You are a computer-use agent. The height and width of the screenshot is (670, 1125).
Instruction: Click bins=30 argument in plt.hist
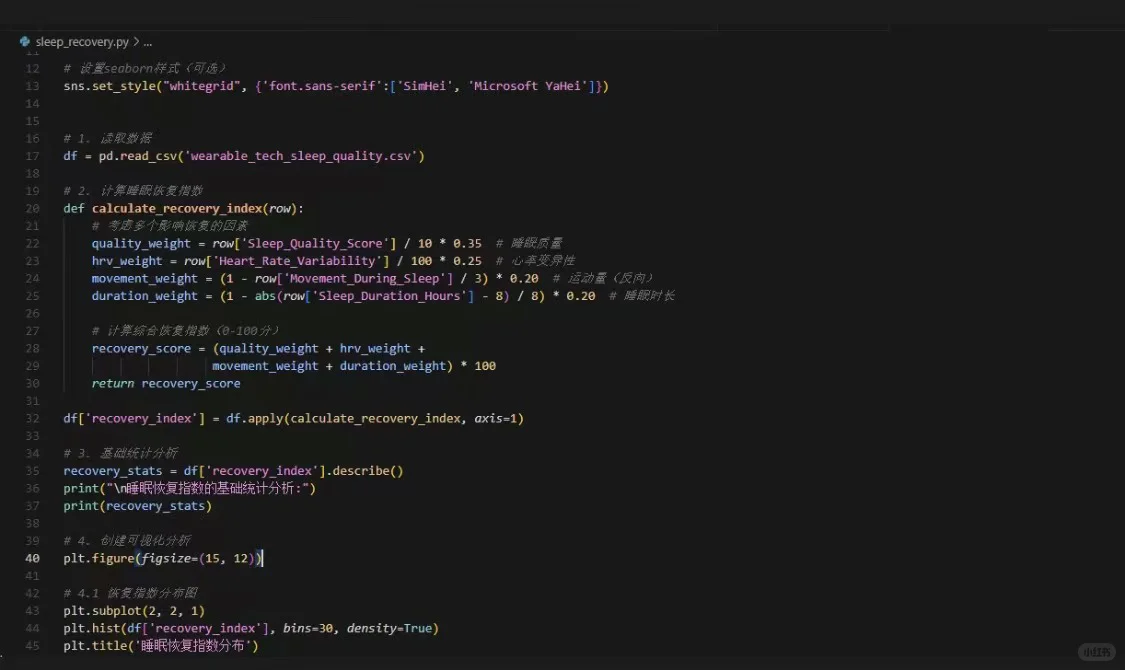(308, 628)
